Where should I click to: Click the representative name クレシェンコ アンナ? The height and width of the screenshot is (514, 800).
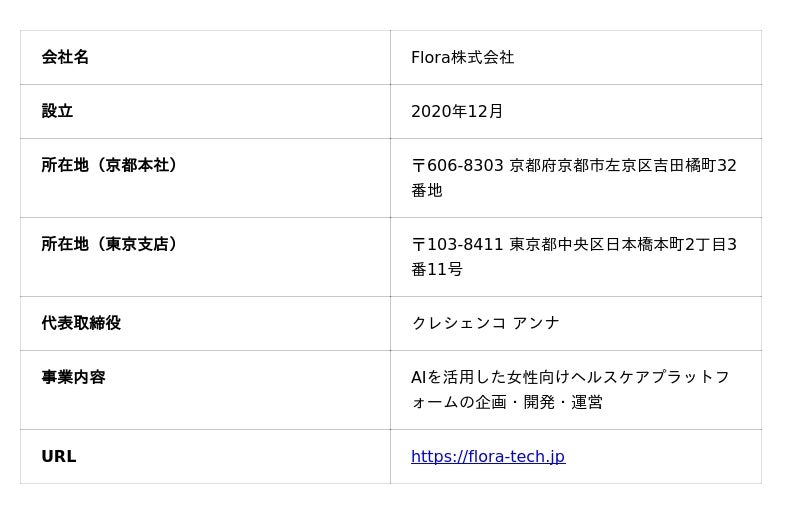pyautogui.click(x=485, y=324)
